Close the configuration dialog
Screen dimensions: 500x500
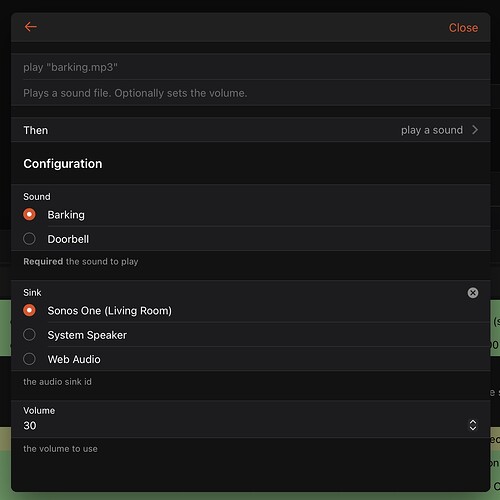tap(463, 28)
